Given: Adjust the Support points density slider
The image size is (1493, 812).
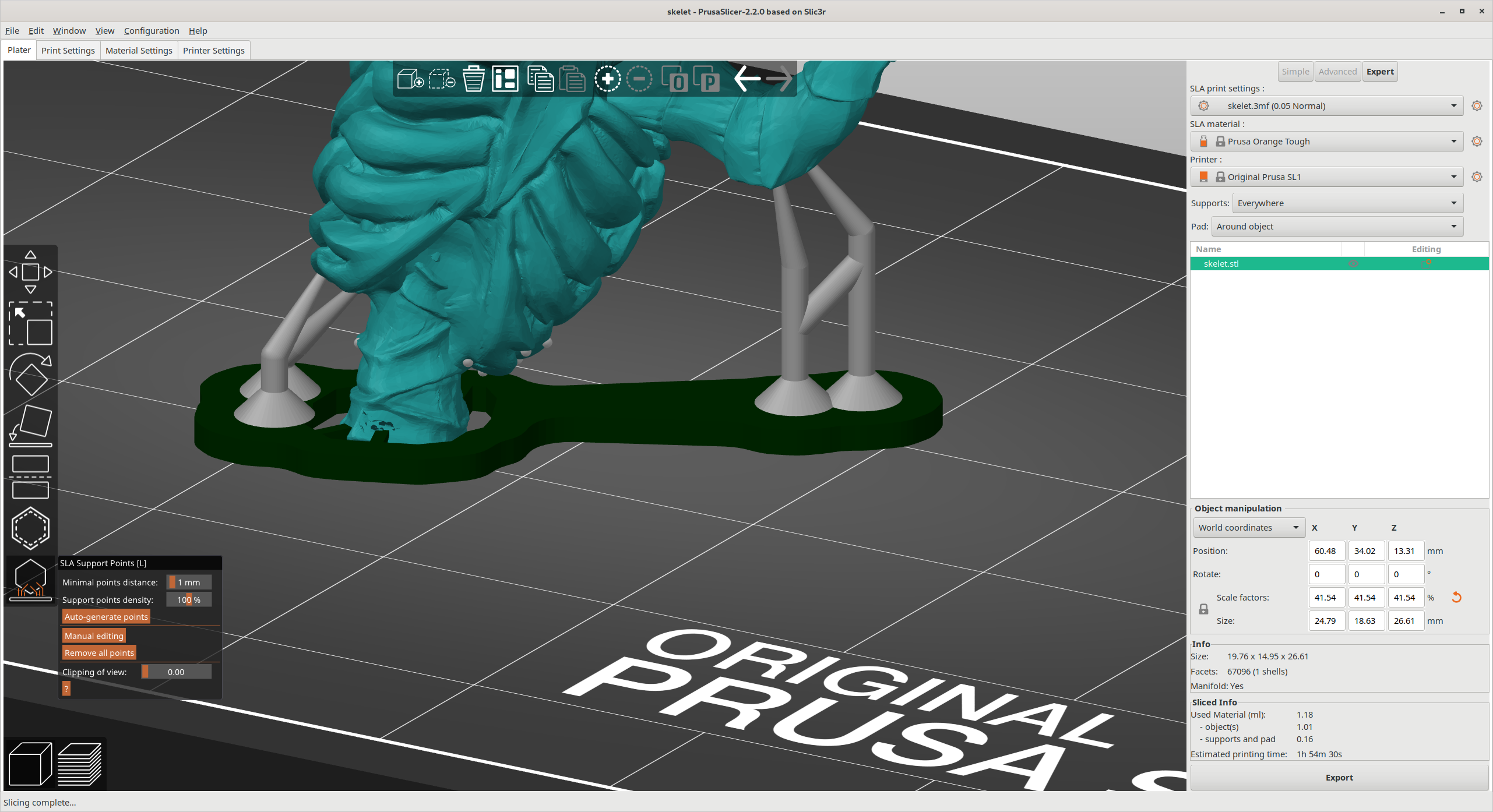Looking at the screenshot, I should pyautogui.click(x=188, y=599).
